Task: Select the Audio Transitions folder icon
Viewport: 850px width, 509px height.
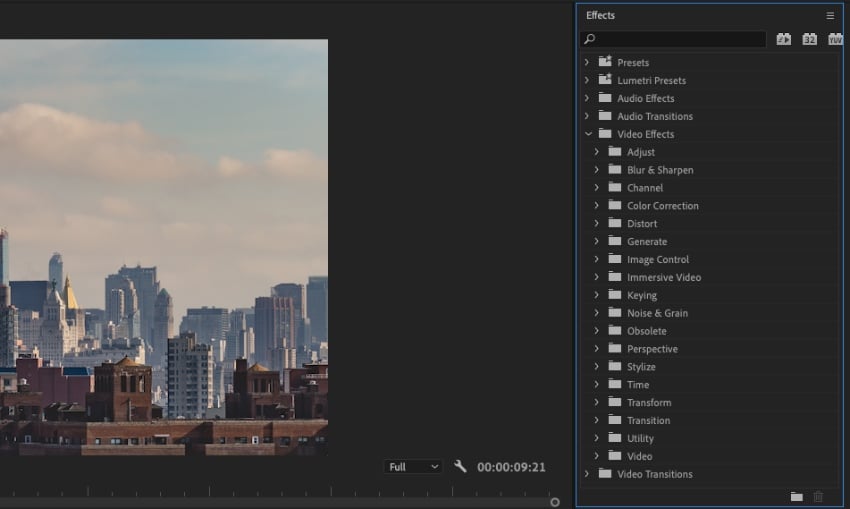Action: click(x=605, y=115)
